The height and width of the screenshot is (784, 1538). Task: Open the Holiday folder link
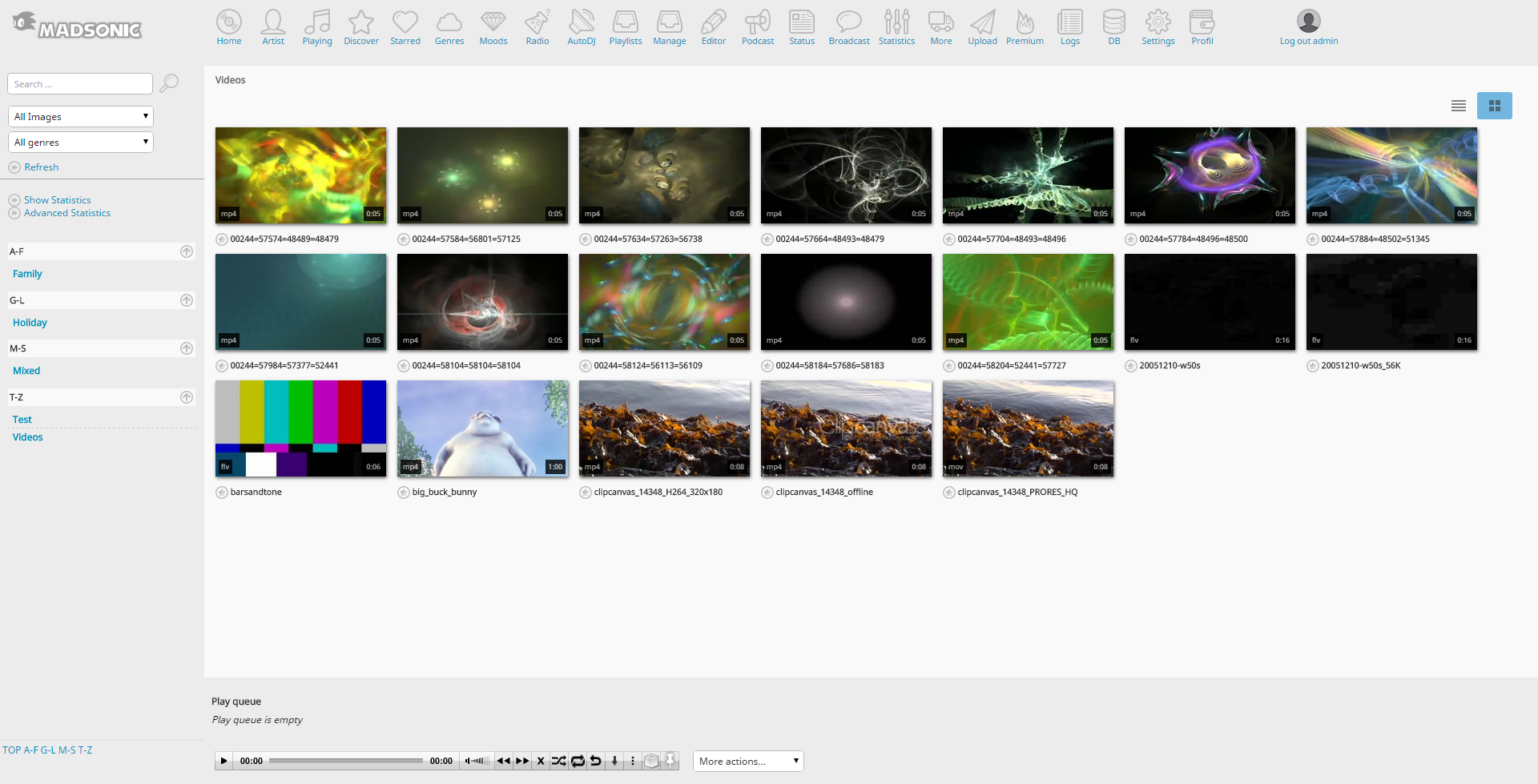[30, 323]
